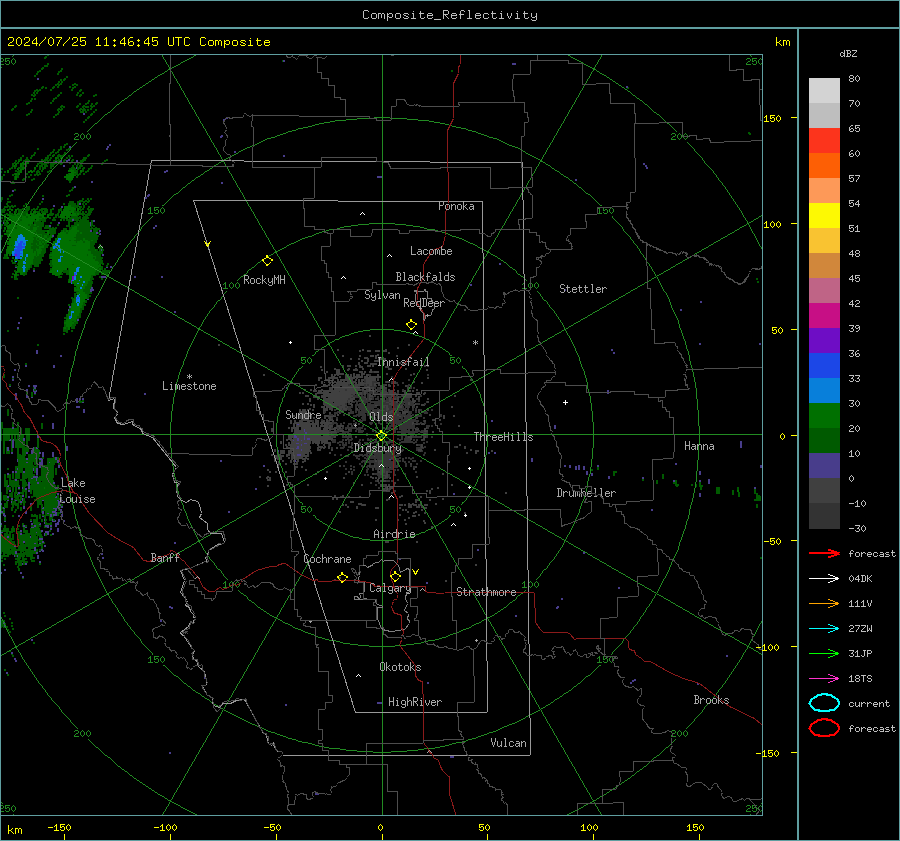Click the RockyMH label

coord(264,280)
